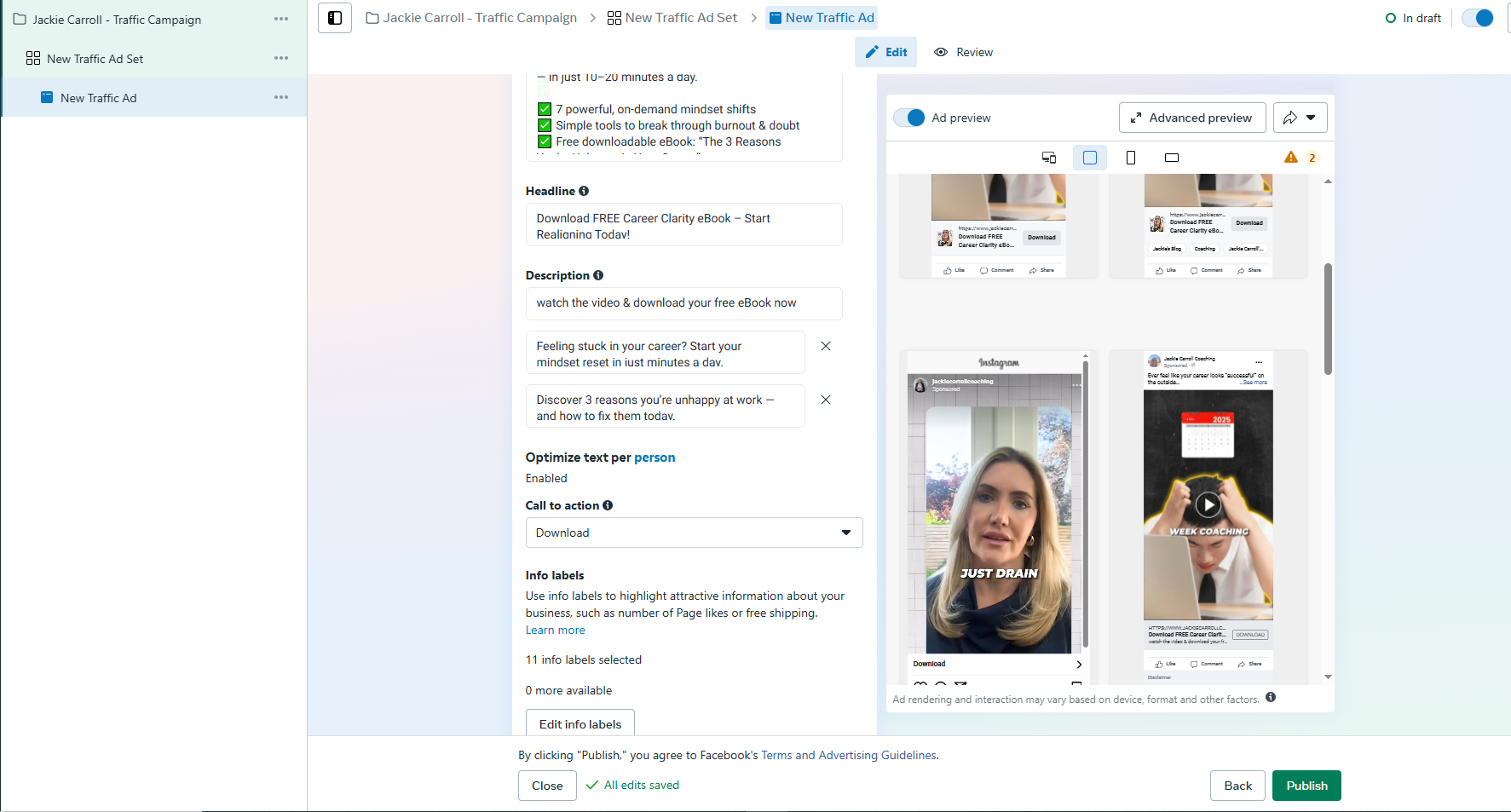Open the Learn more link under Info labels
This screenshot has height=812, width=1511.
click(555, 631)
